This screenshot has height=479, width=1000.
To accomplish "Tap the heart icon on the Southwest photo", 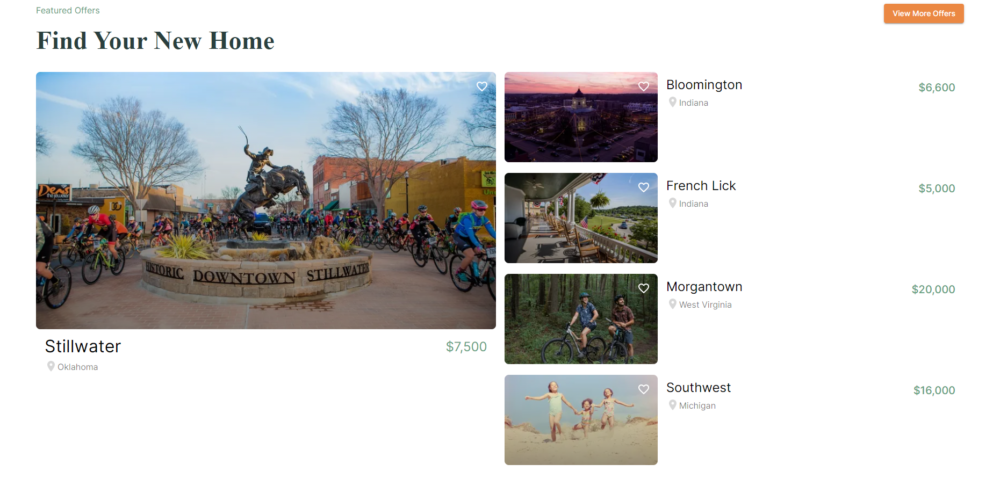I will 643,389.
